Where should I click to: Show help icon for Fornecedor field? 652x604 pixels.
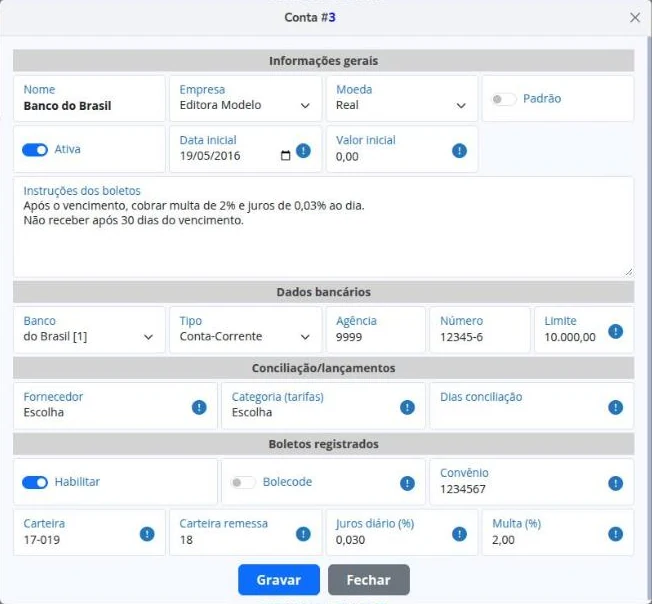[x=199, y=407]
